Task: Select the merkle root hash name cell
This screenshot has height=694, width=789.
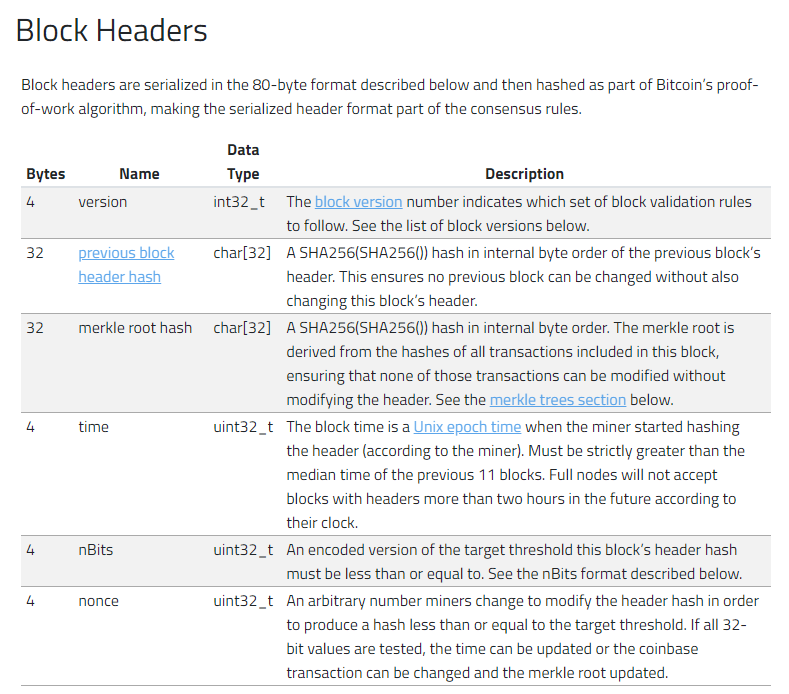Action: pyautogui.click(x=135, y=328)
